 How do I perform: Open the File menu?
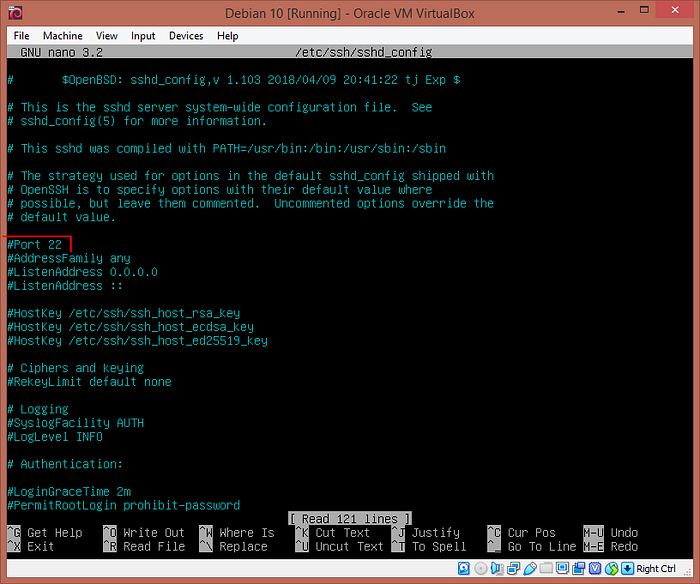[x=21, y=36]
